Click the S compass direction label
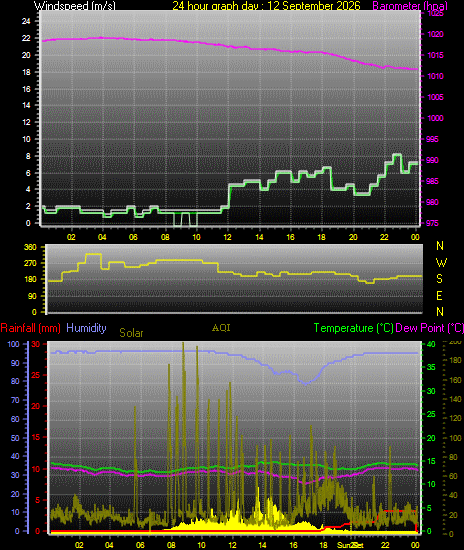 pyautogui.click(x=439, y=279)
